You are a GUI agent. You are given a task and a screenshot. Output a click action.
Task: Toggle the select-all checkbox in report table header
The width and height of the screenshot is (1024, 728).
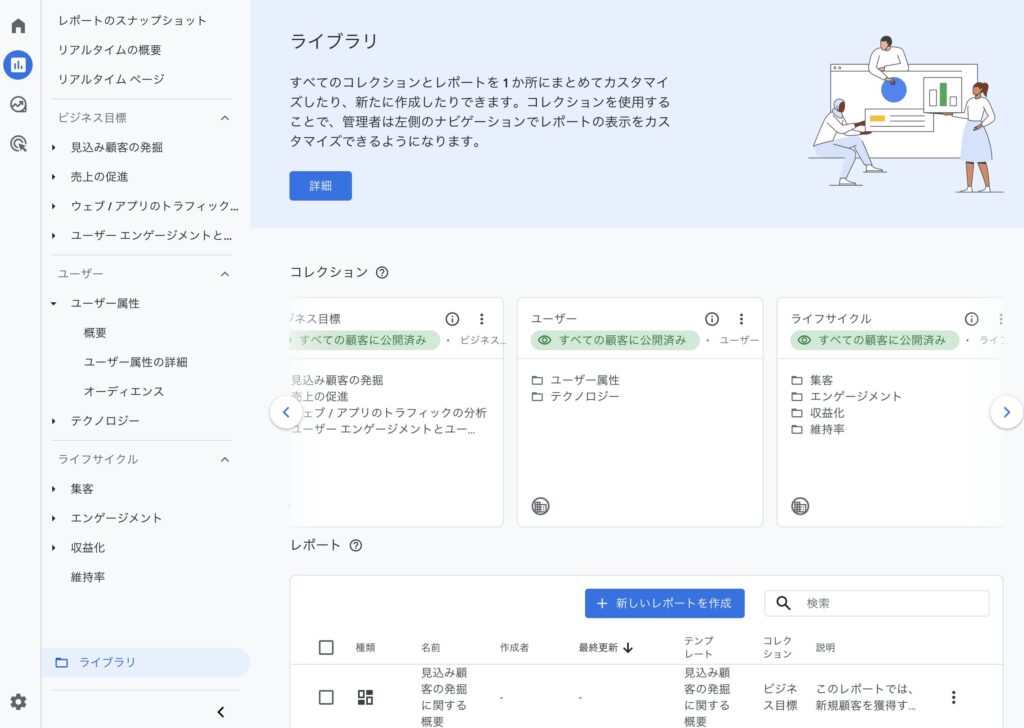click(326, 647)
